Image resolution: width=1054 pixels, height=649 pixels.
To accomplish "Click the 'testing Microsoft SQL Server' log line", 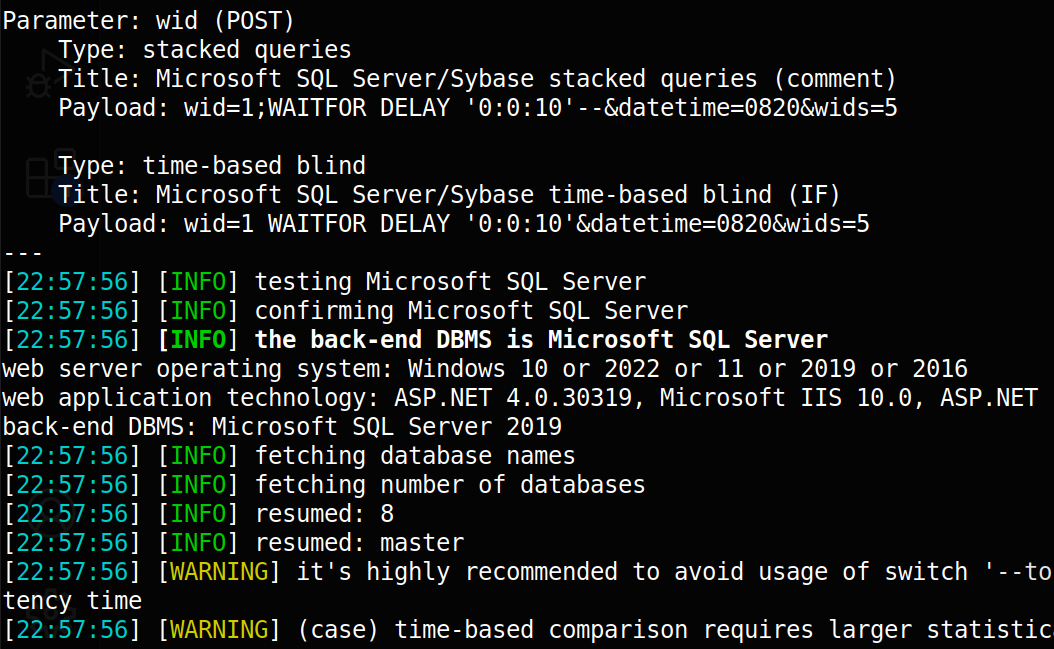I will coord(325,281).
